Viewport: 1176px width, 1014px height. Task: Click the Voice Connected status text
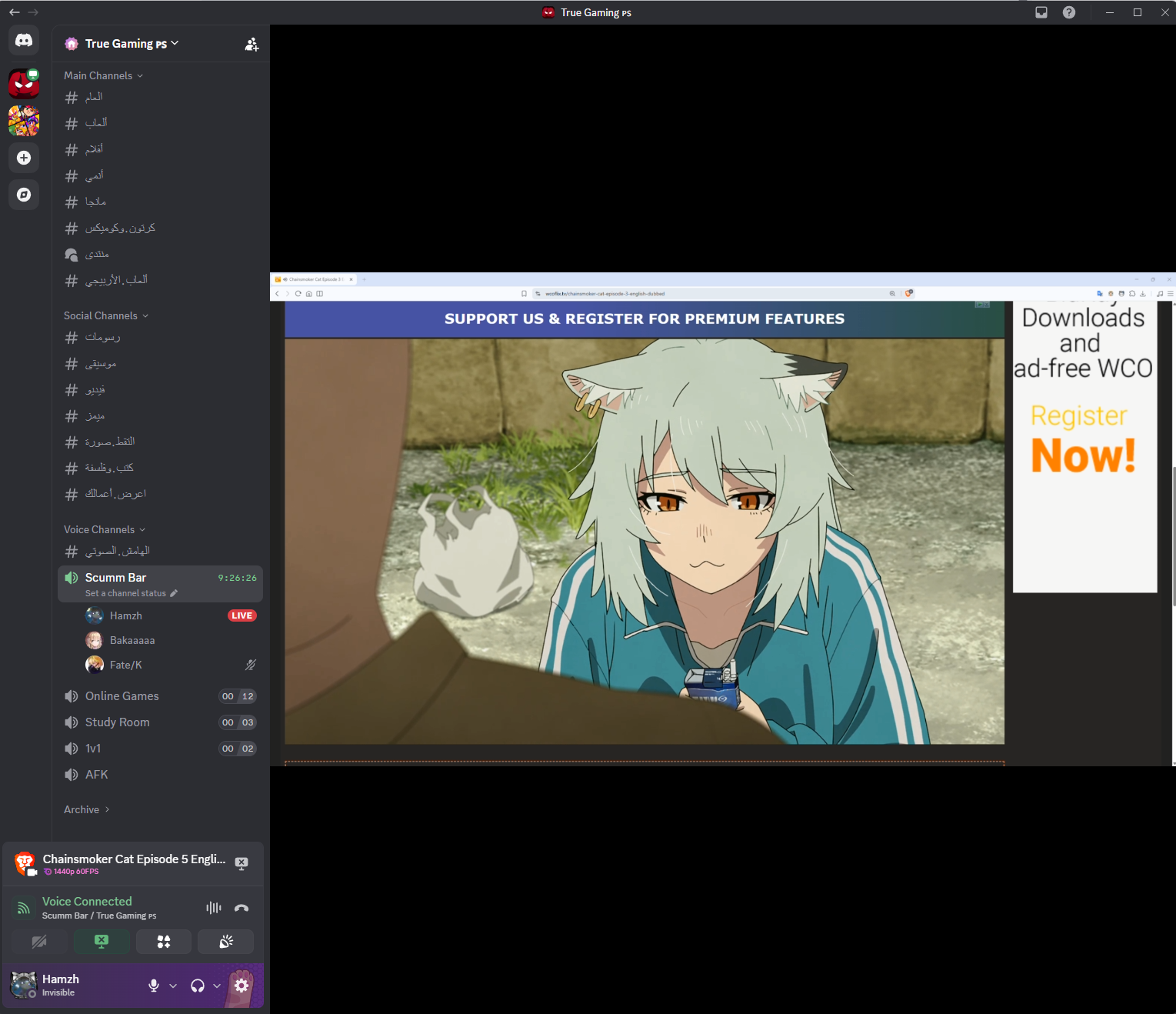(x=87, y=901)
